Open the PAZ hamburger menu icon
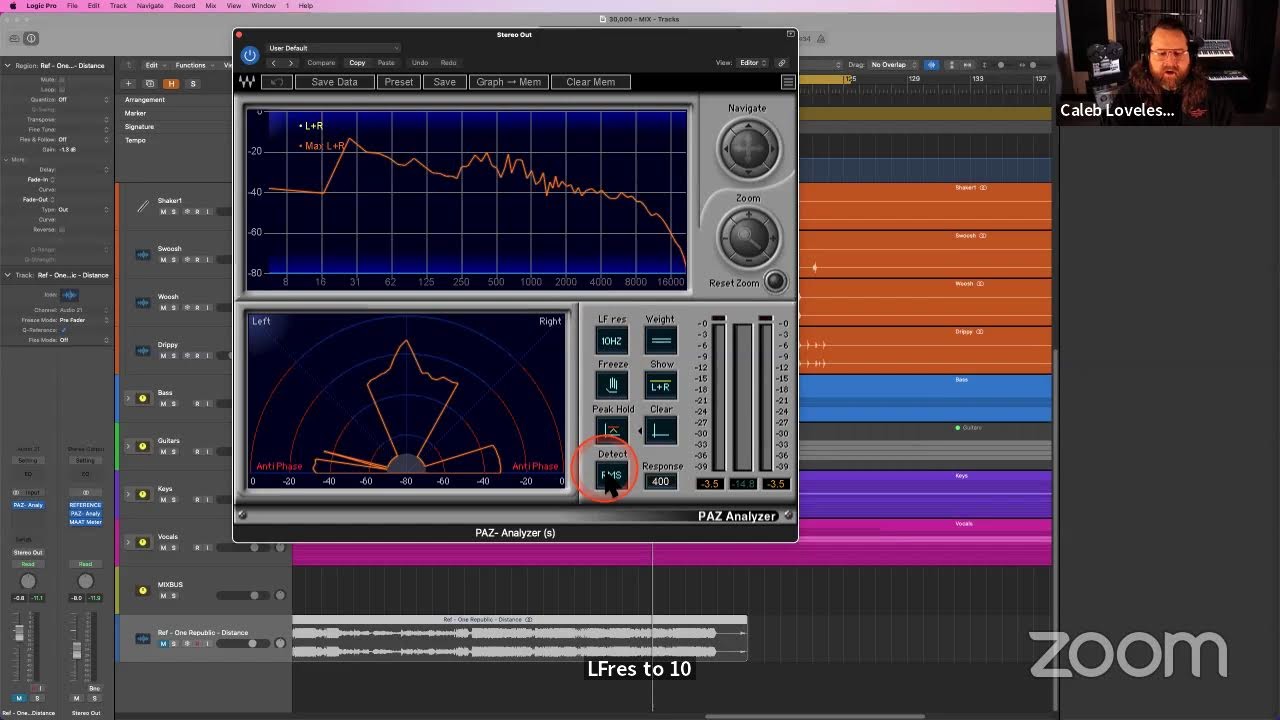Screen dimensions: 1280x720 (788, 82)
